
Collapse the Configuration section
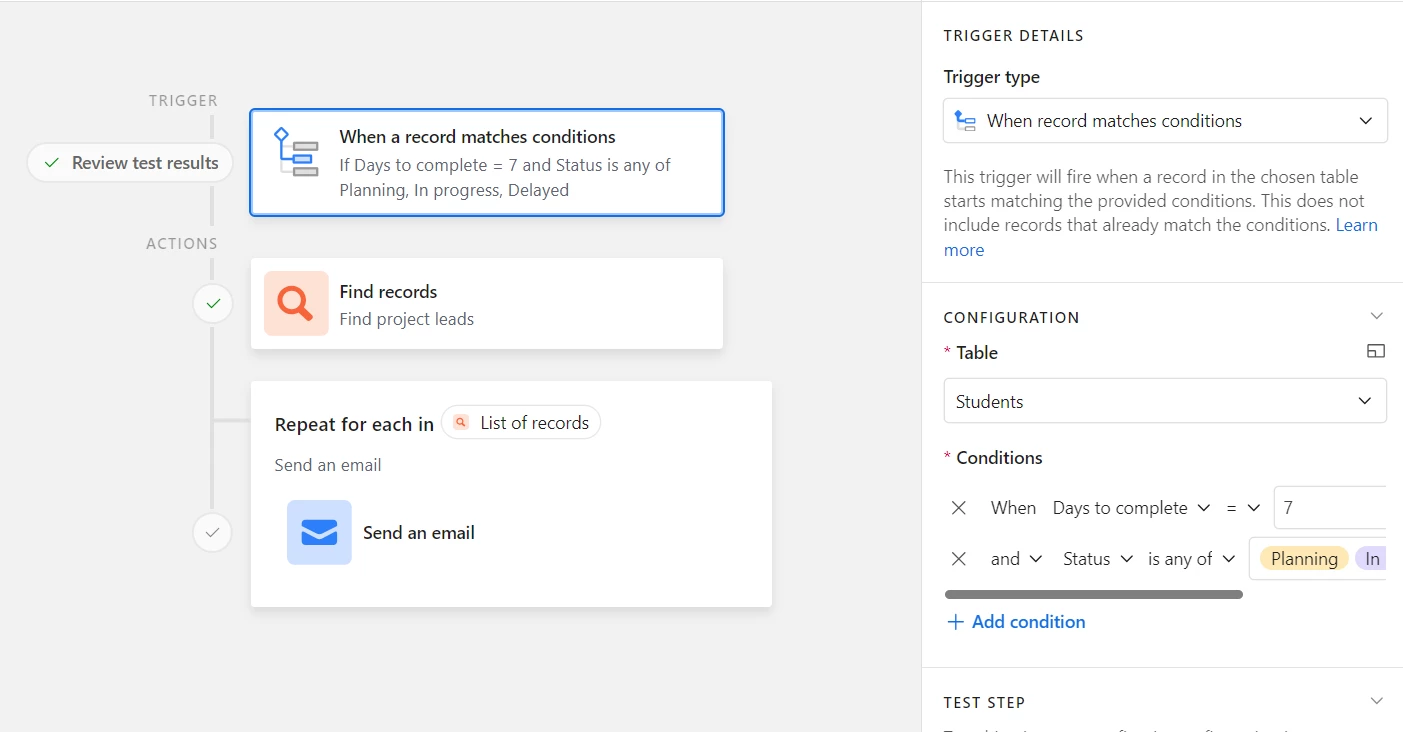click(x=1376, y=316)
